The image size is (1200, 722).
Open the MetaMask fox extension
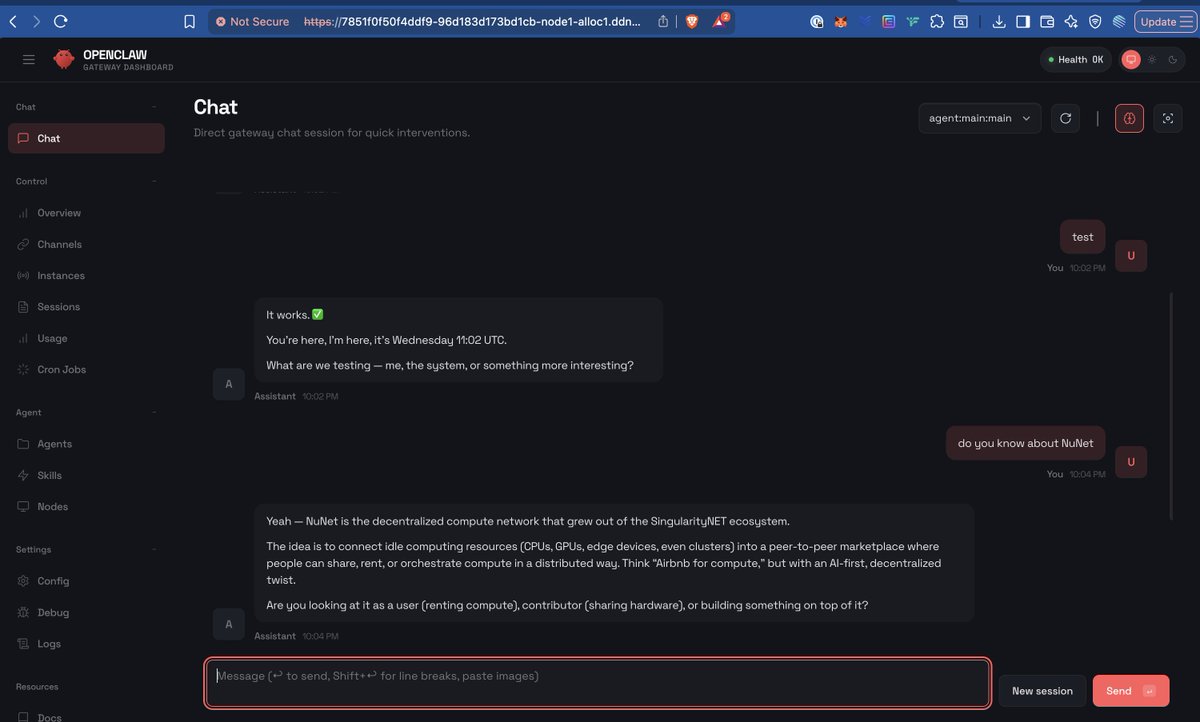tap(841, 21)
